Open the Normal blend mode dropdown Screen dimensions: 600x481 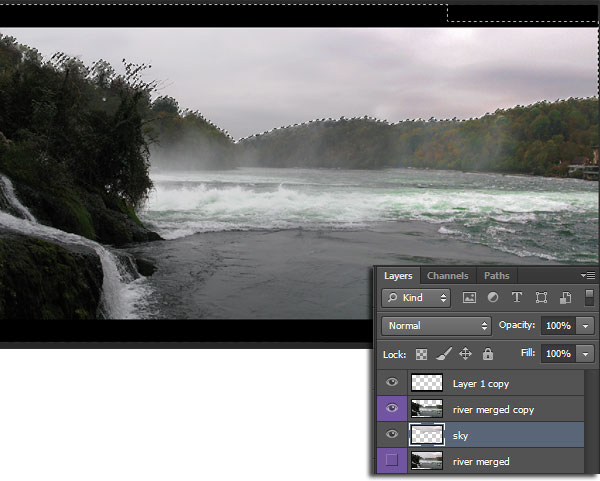pos(436,326)
